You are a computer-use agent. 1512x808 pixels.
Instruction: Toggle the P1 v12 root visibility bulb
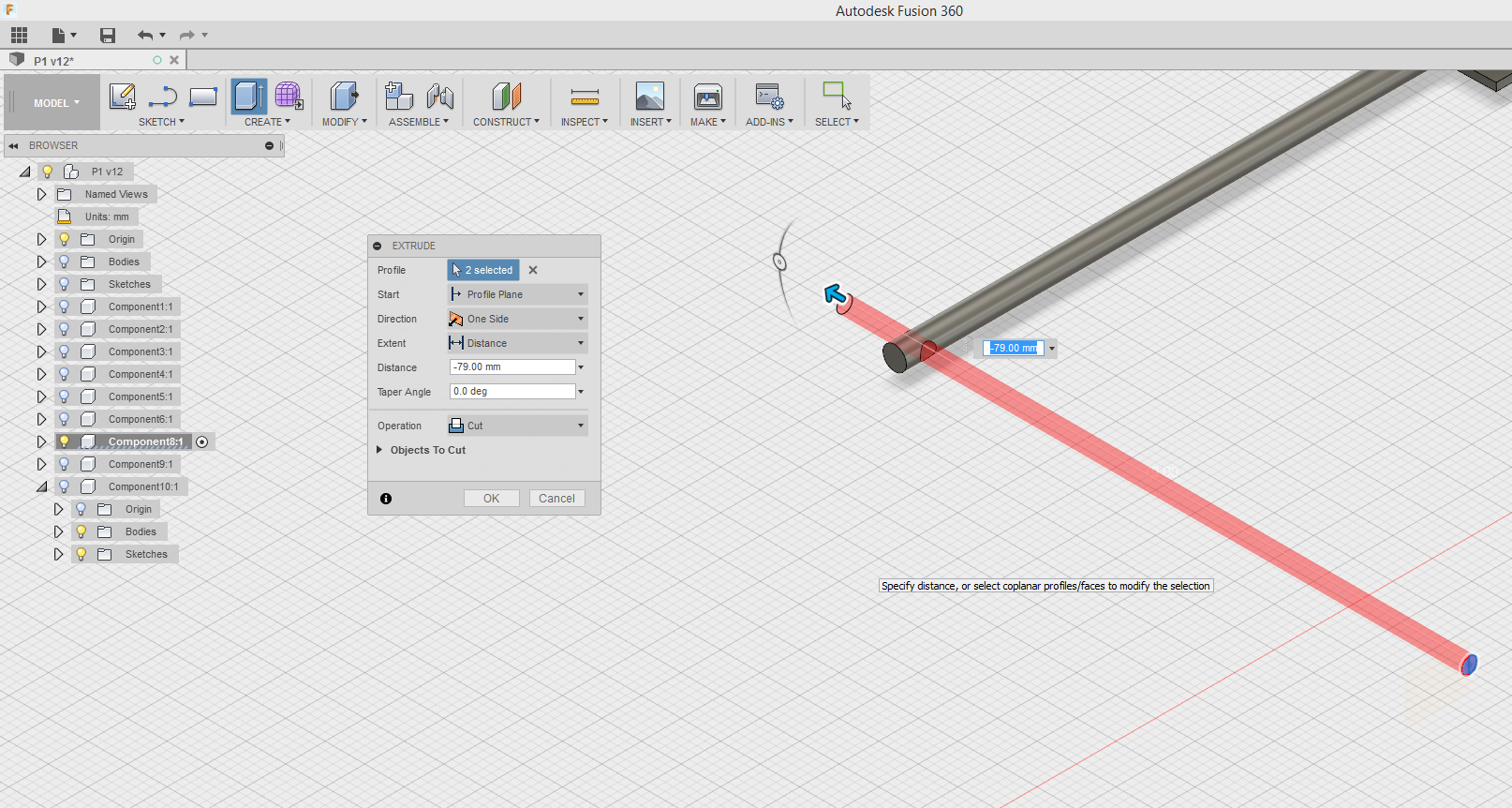click(48, 172)
